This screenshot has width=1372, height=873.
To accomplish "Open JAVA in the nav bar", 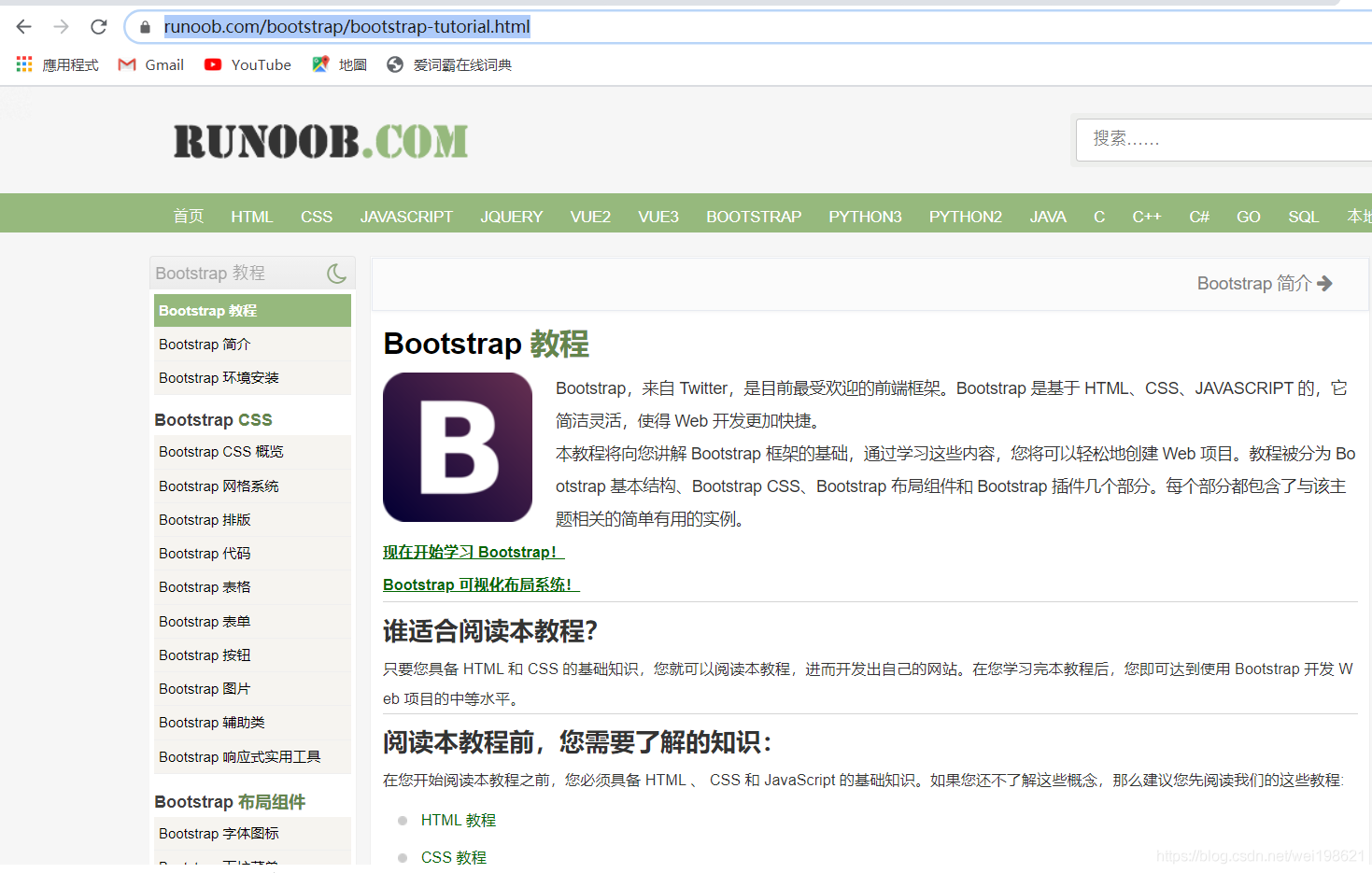I will [1048, 217].
